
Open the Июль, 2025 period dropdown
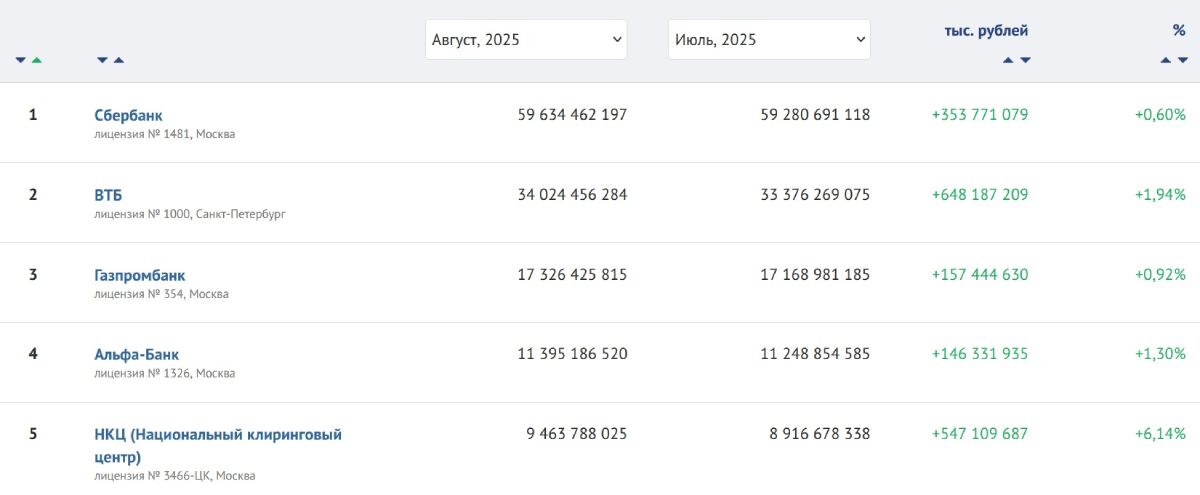(769, 40)
